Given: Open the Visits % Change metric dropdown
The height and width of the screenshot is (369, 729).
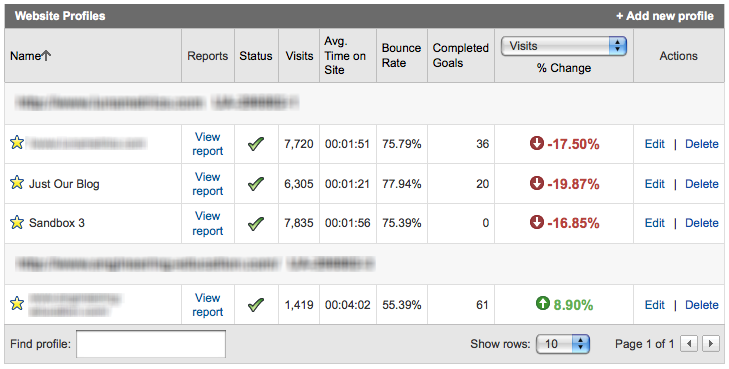Looking at the screenshot, I should [564, 46].
